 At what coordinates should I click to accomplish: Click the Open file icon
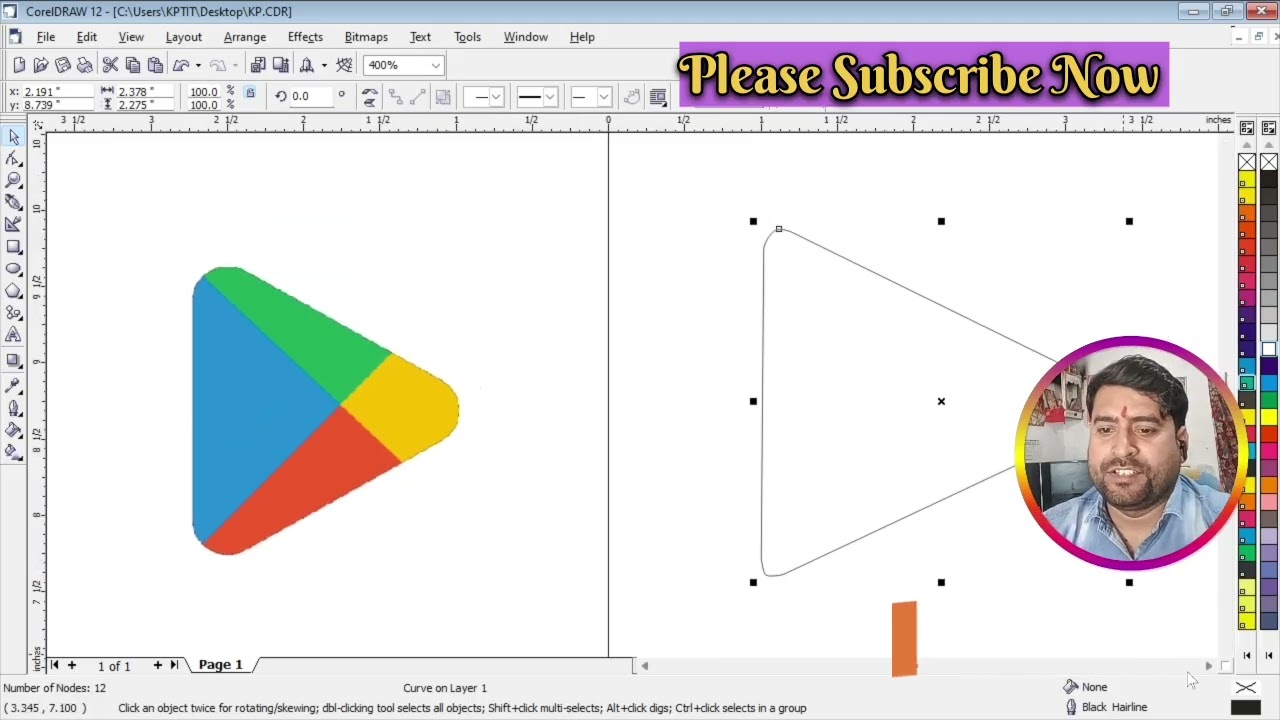[41, 65]
